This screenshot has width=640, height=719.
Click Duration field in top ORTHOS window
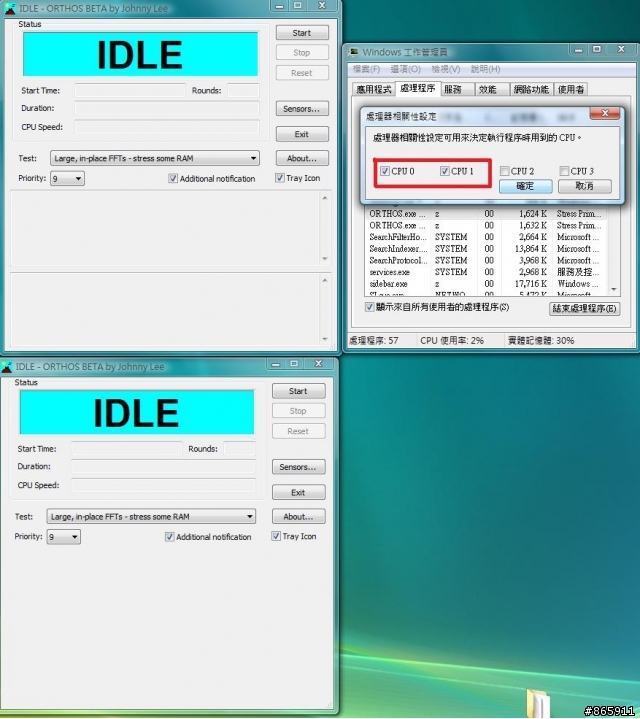click(167, 108)
